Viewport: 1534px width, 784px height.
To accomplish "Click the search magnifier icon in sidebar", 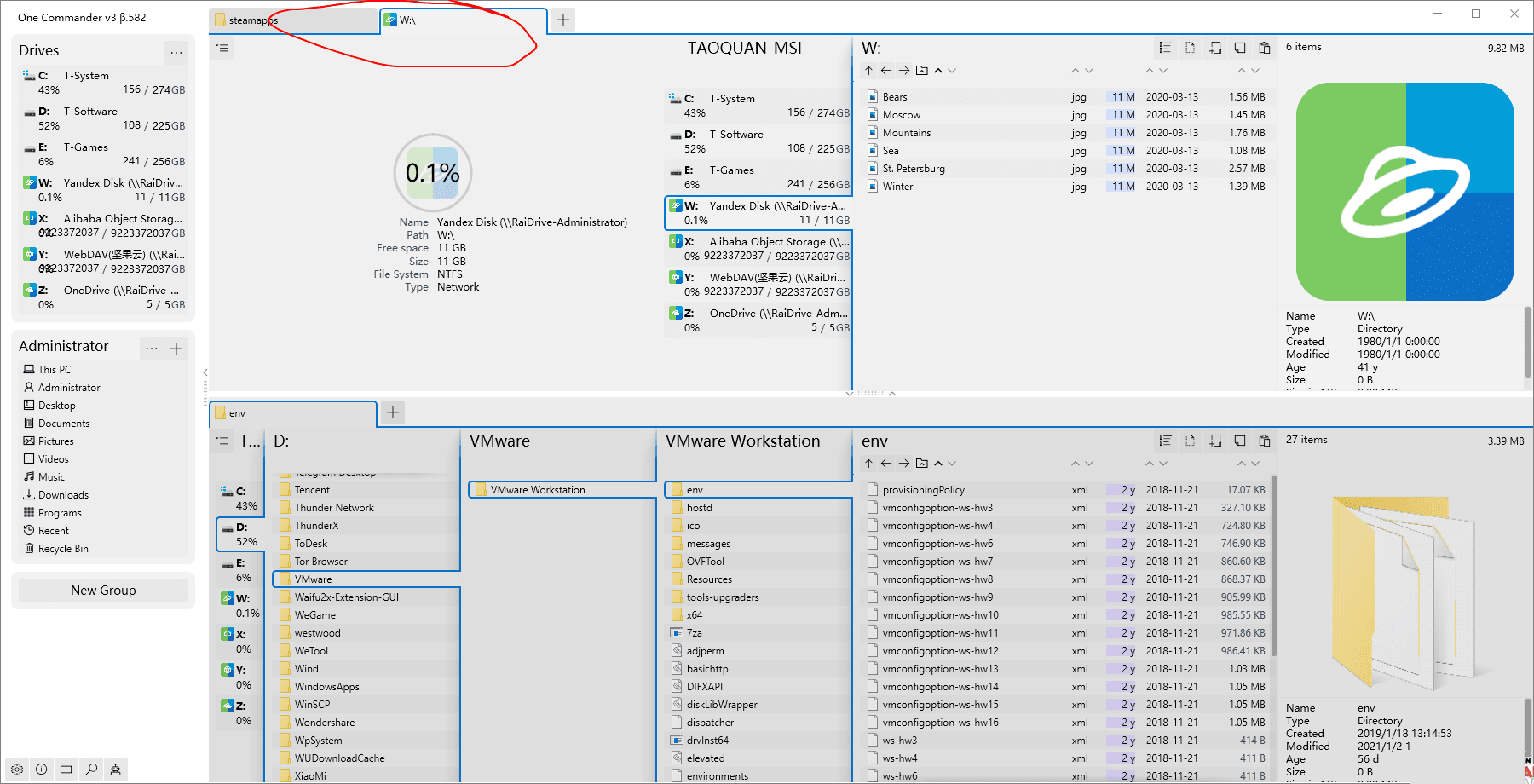I will (x=91, y=770).
